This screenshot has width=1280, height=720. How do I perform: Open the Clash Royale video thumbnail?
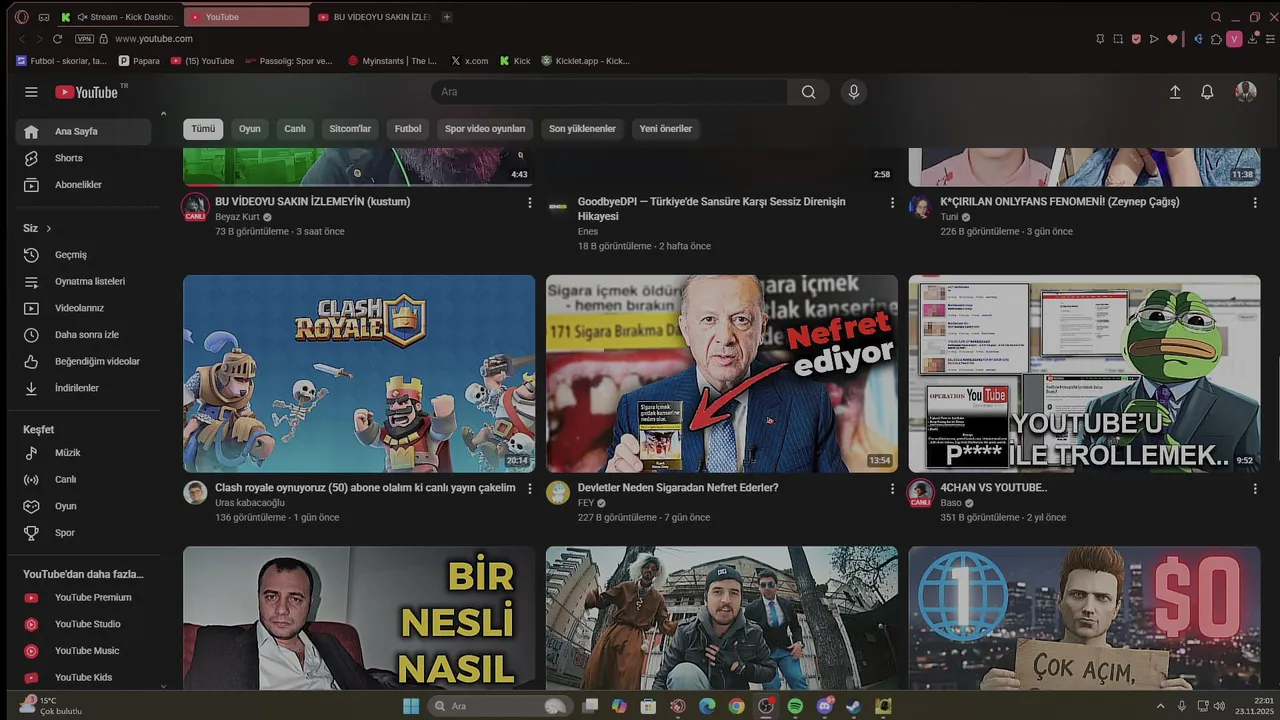[x=359, y=373]
